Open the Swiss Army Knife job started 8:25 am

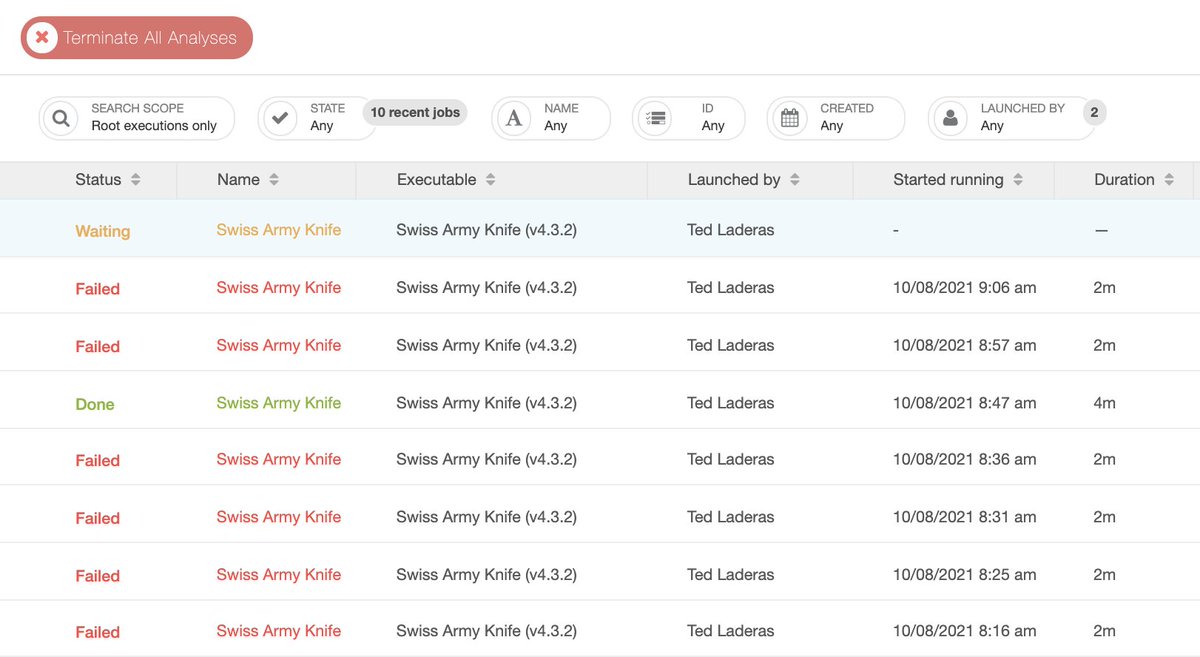point(279,575)
